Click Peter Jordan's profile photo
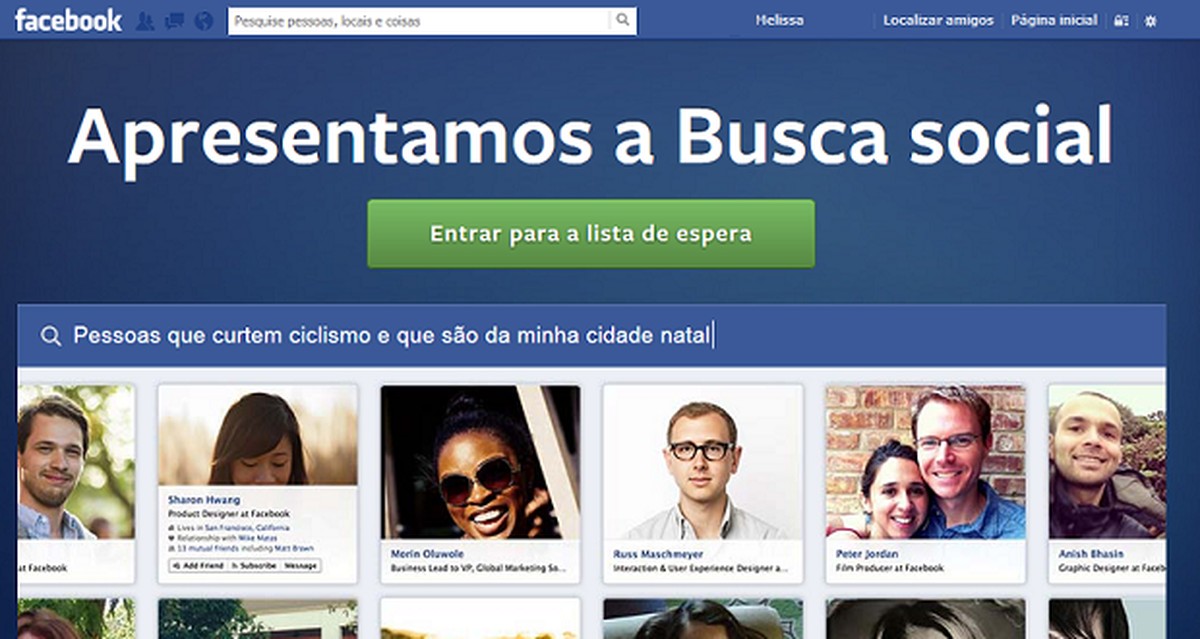 tap(925, 463)
